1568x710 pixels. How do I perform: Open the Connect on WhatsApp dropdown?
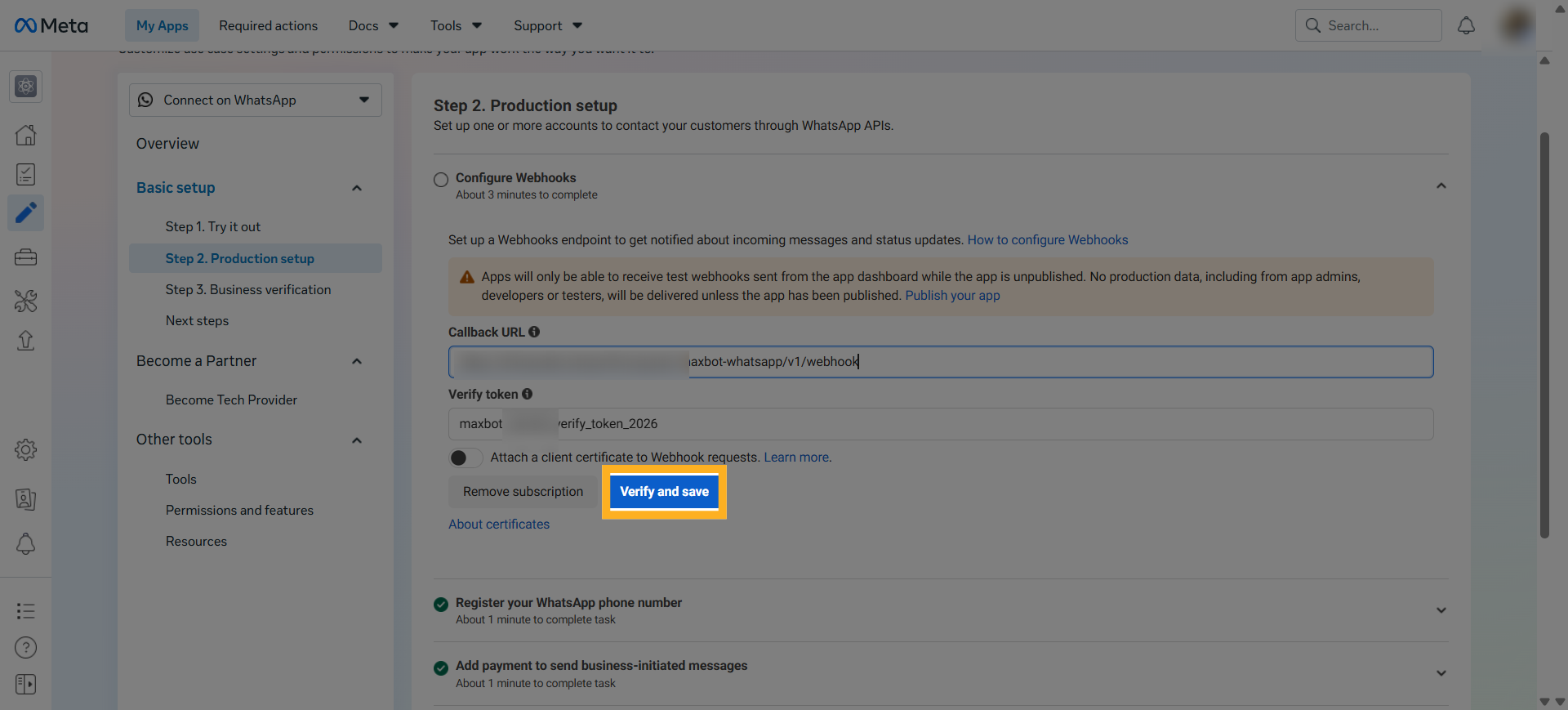pyautogui.click(x=255, y=100)
